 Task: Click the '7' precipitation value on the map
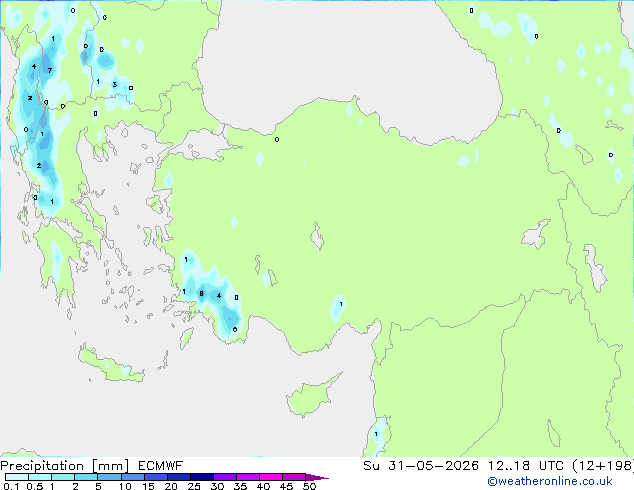pyautogui.click(x=50, y=70)
